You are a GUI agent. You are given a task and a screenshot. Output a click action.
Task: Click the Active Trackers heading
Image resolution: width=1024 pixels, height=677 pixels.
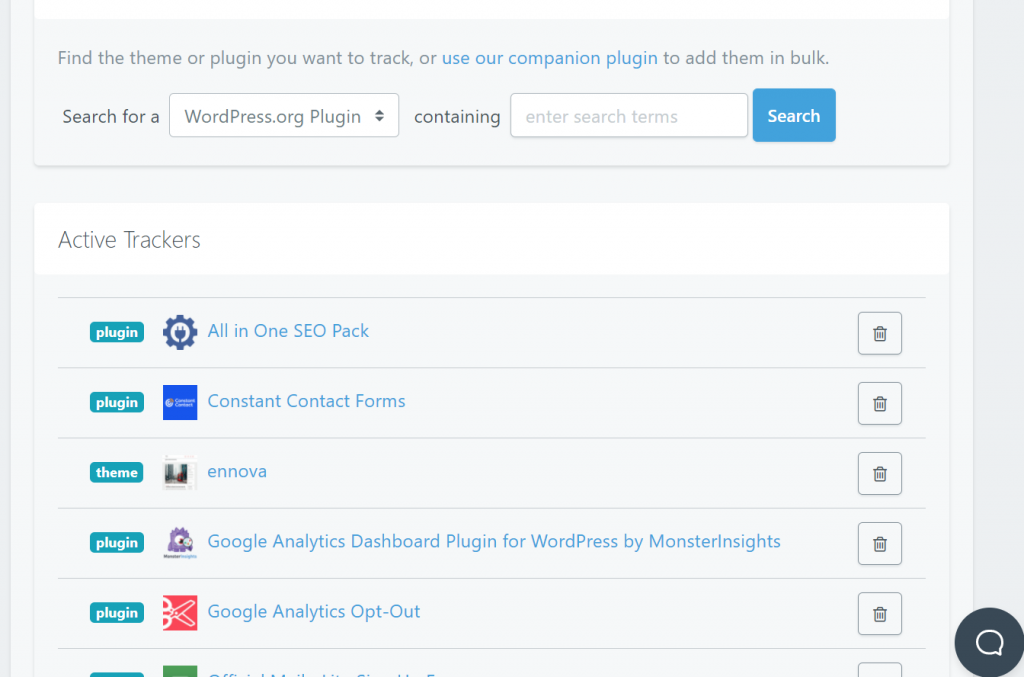click(x=129, y=240)
